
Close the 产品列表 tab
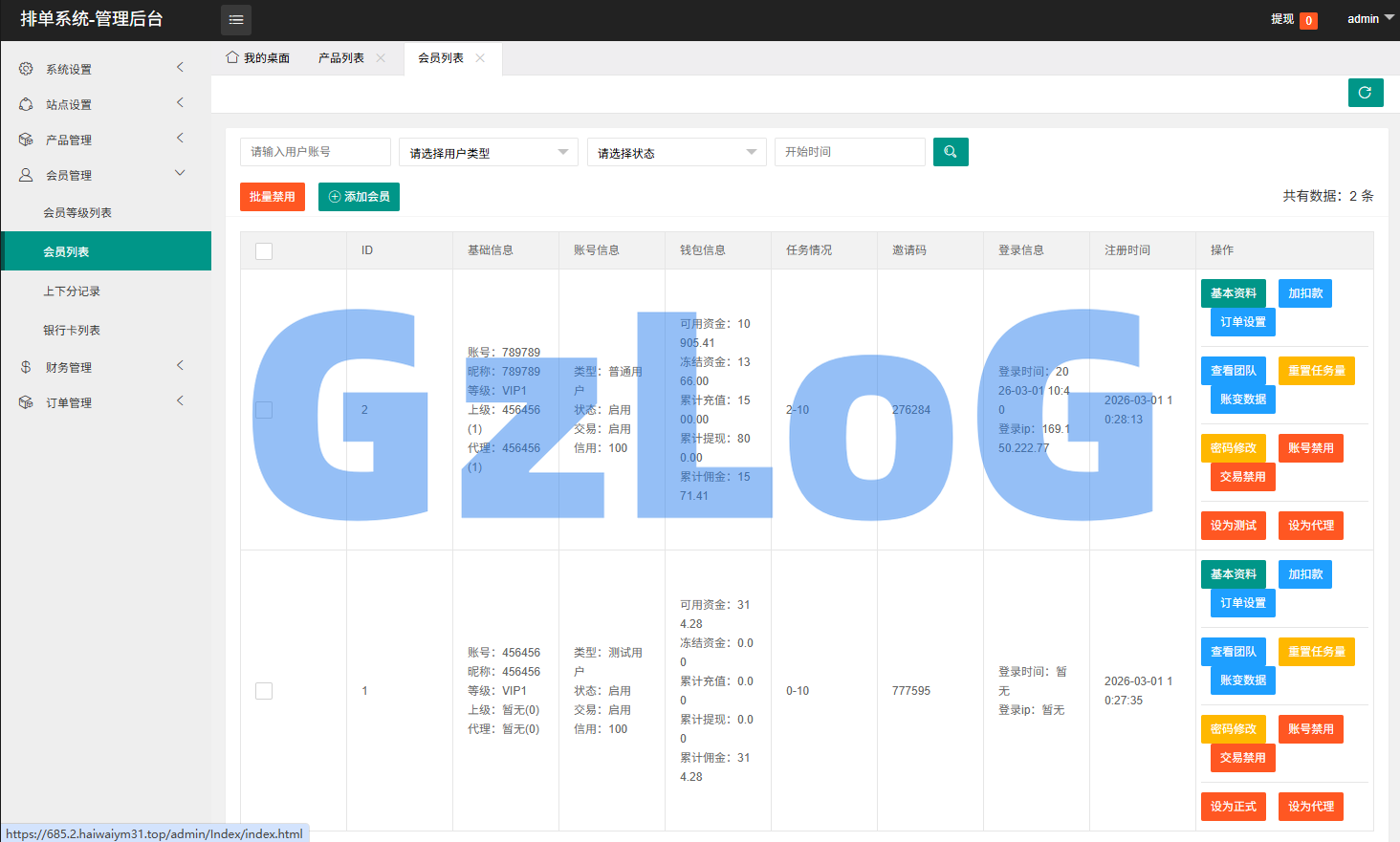[381, 58]
